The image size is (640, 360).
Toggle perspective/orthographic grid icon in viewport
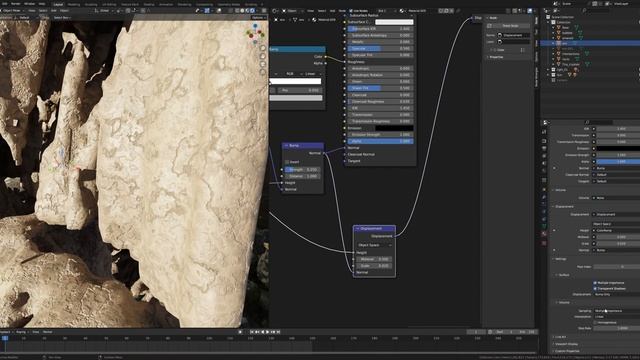[262, 73]
